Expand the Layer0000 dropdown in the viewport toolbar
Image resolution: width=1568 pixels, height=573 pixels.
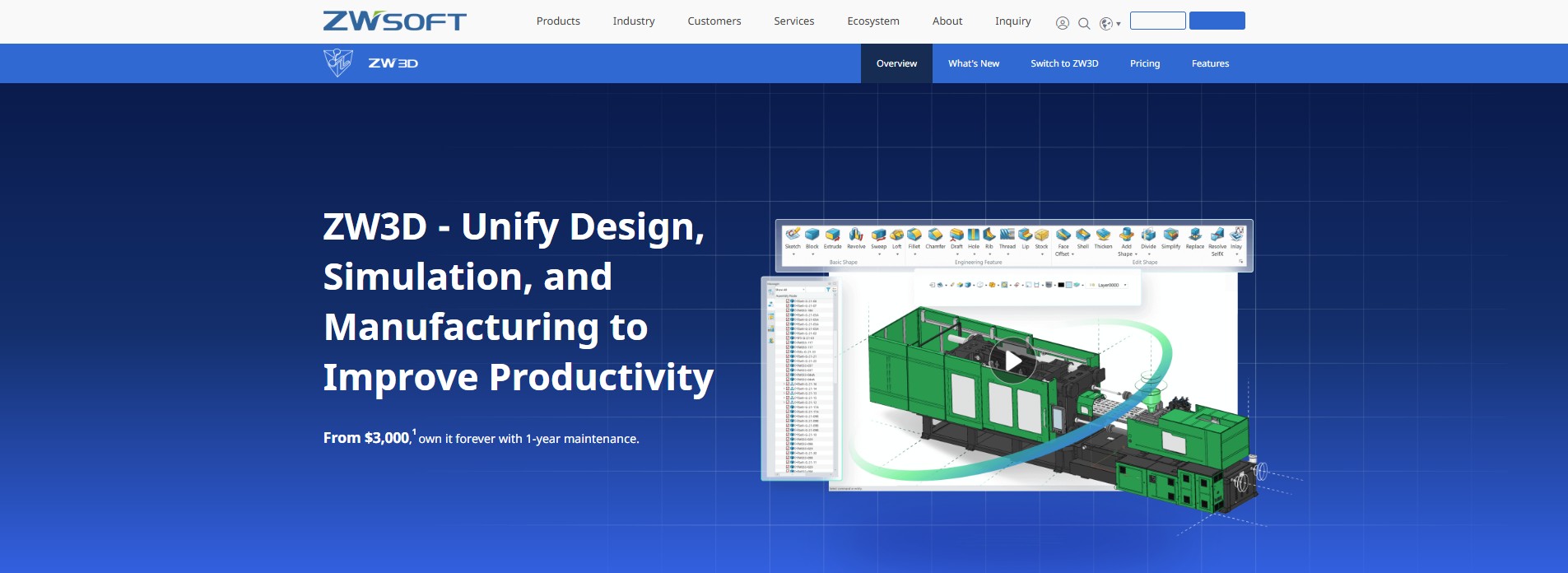1125,285
